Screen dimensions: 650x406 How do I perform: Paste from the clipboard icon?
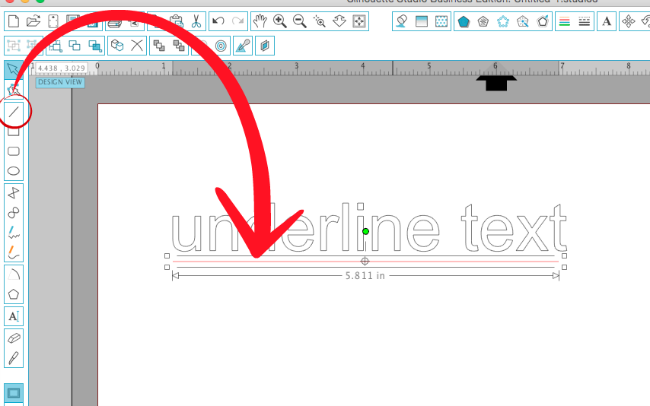click(177, 21)
